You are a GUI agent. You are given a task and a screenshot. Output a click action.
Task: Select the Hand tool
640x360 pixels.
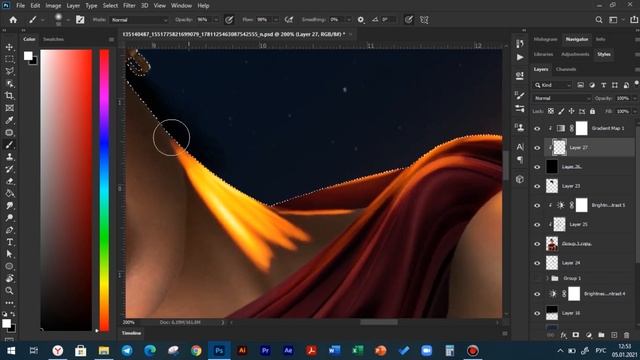point(9,278)
